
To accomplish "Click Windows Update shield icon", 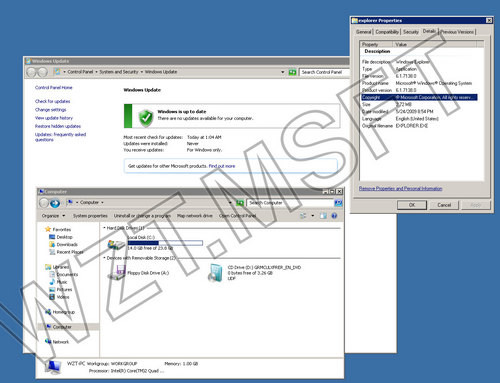I will point(146,117).
